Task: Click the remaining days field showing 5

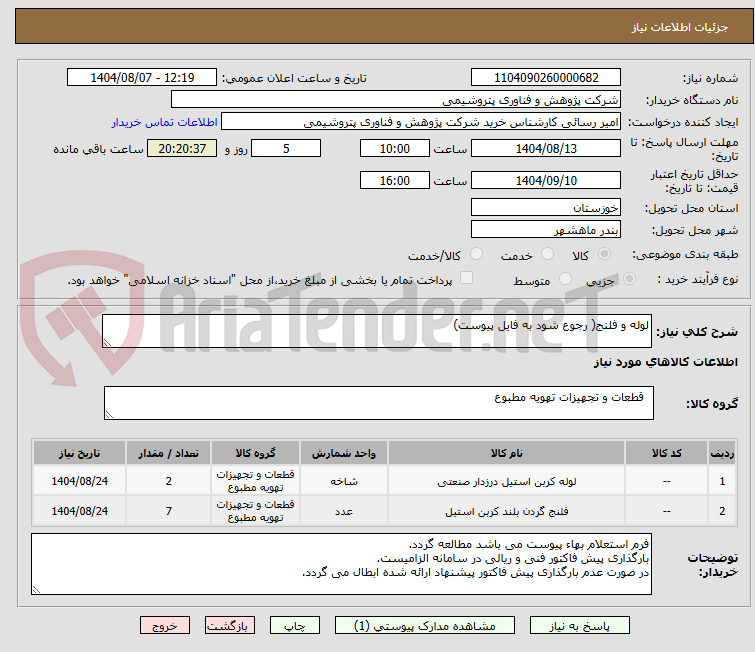Action: (x=286, y=148)
